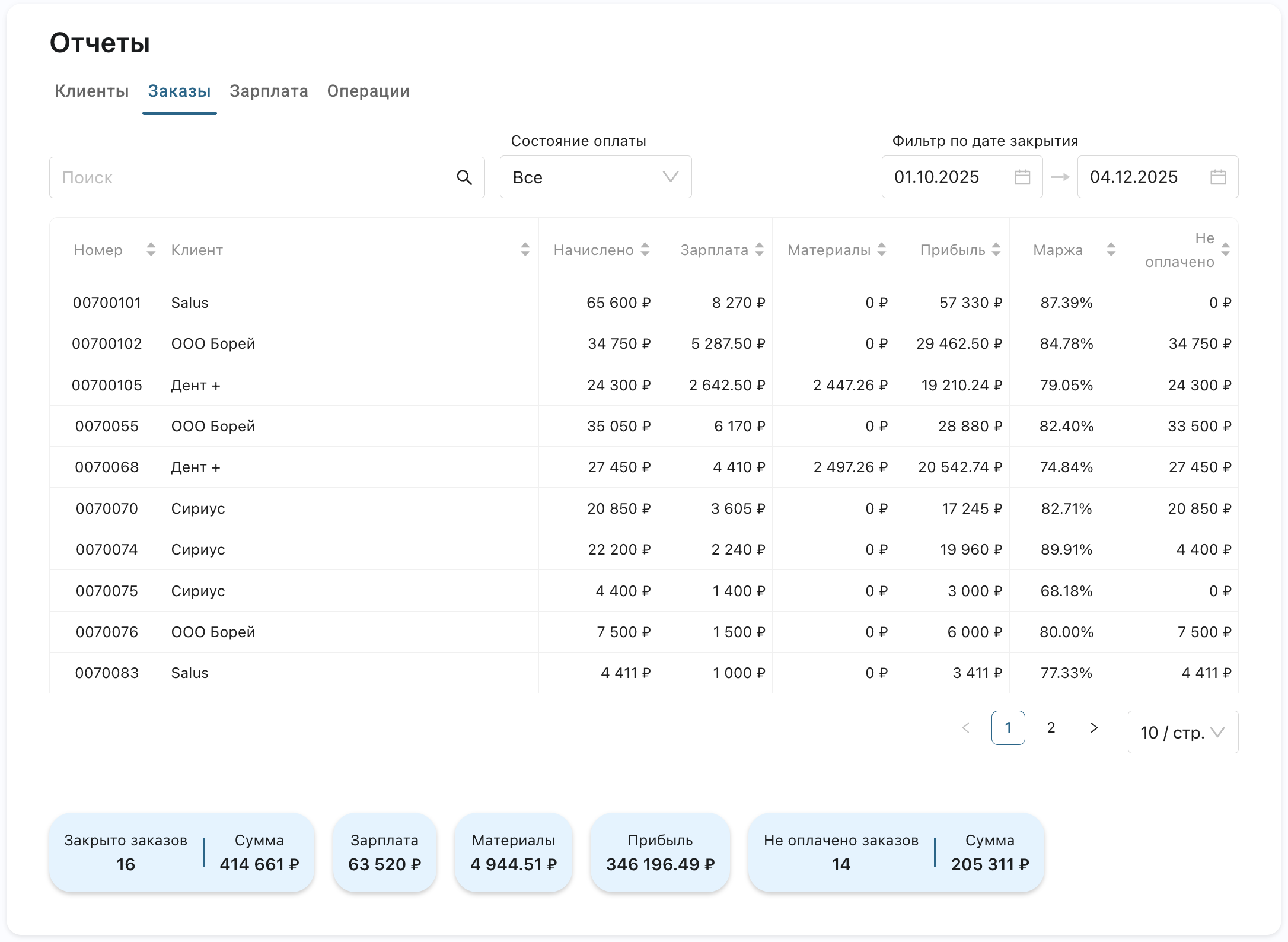Image resolution: width=1288 pixels, height=942 pixels.
Task: Open the Зарплата tab
Action: click(x=269, y=91)
